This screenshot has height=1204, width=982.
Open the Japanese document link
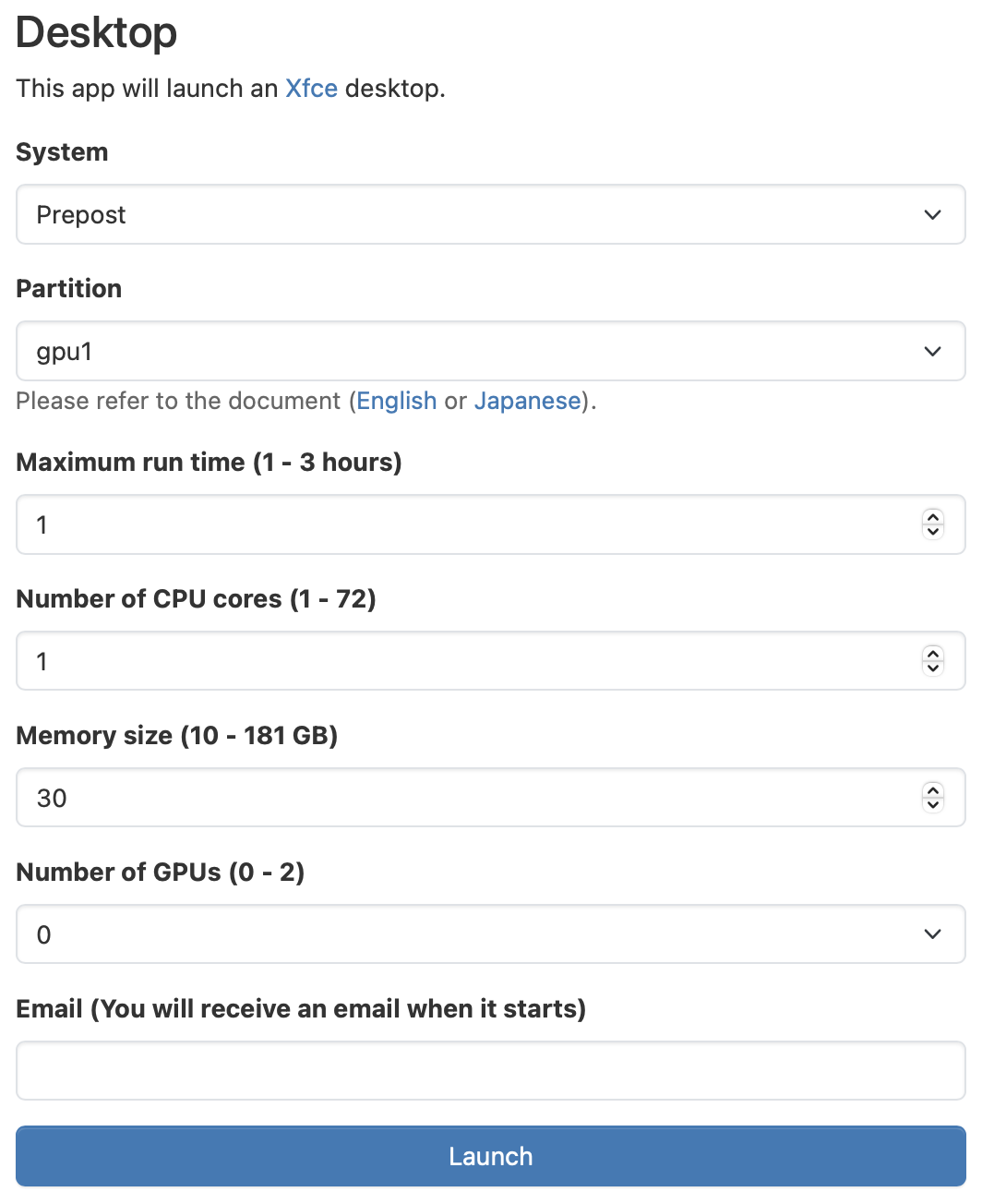528,401
